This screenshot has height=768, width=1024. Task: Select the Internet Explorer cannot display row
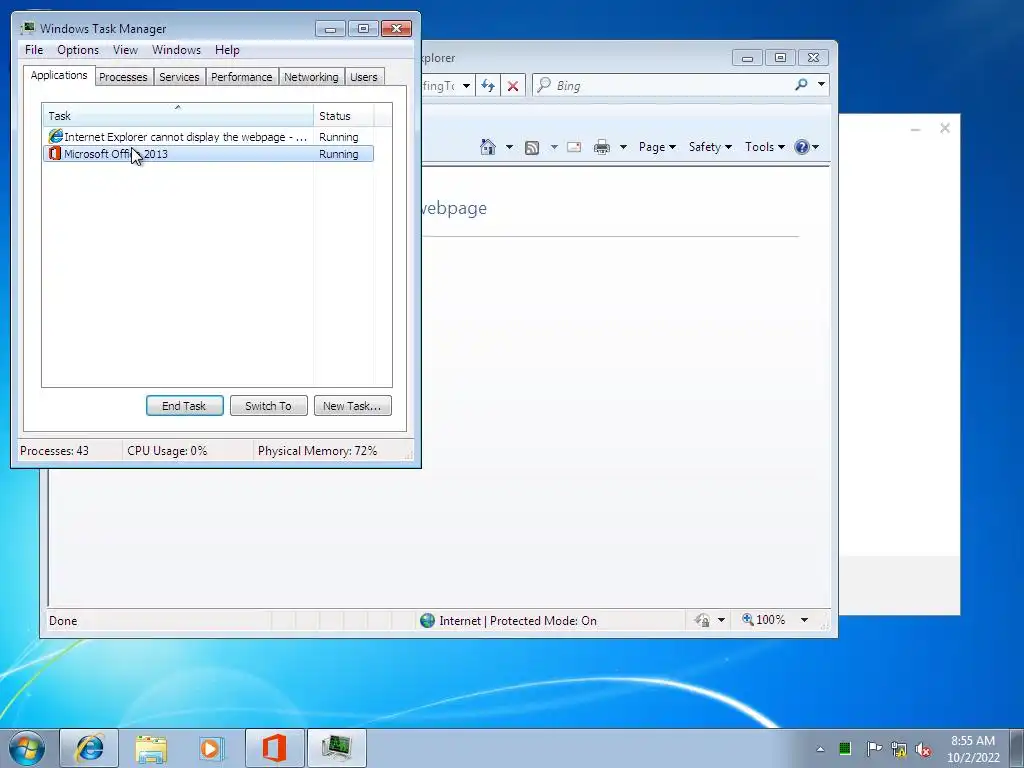click(x=208, y=136)
